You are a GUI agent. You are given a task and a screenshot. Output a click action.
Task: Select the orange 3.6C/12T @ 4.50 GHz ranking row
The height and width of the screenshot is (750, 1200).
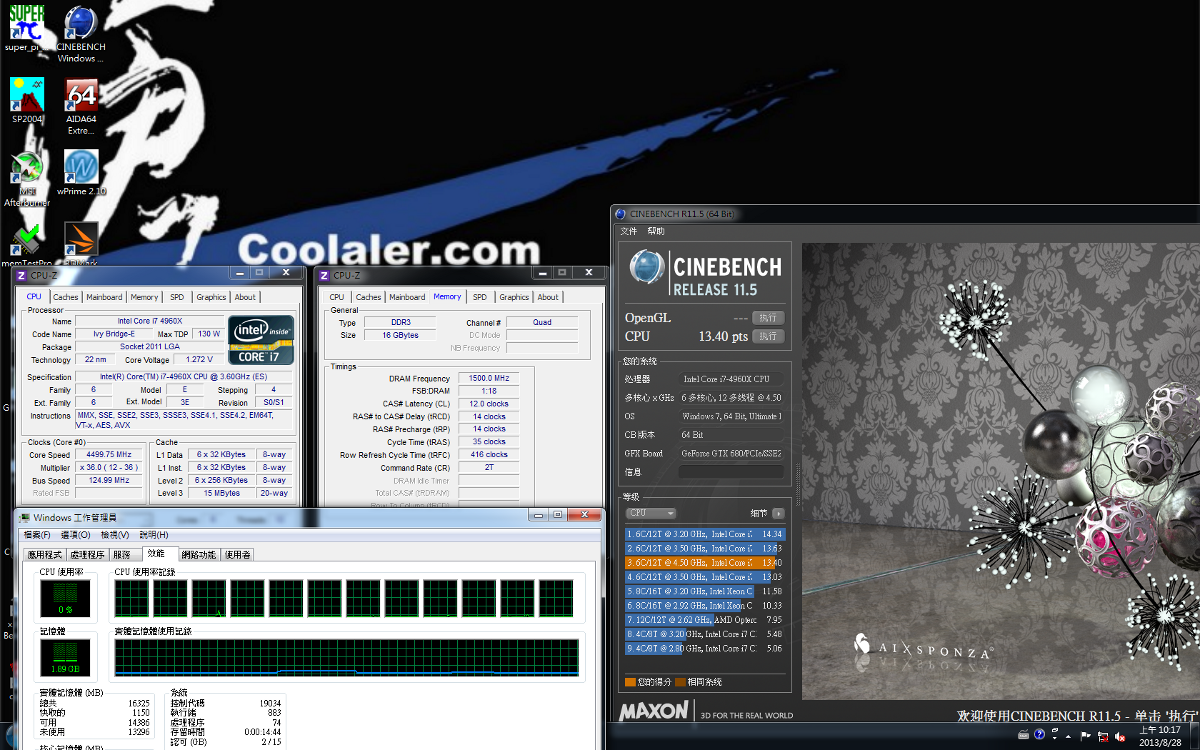(x=705, y=563)
